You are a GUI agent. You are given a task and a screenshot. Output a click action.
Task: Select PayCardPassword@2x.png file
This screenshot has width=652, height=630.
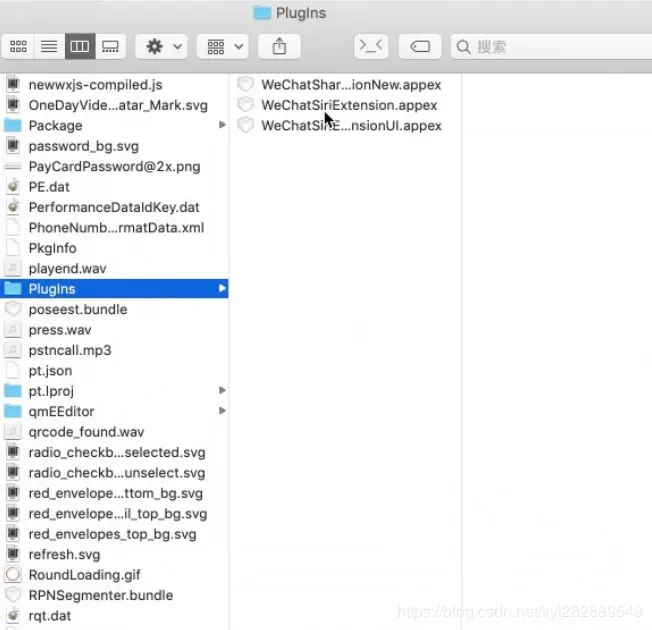pyautogui.click(x=114, y=166)
